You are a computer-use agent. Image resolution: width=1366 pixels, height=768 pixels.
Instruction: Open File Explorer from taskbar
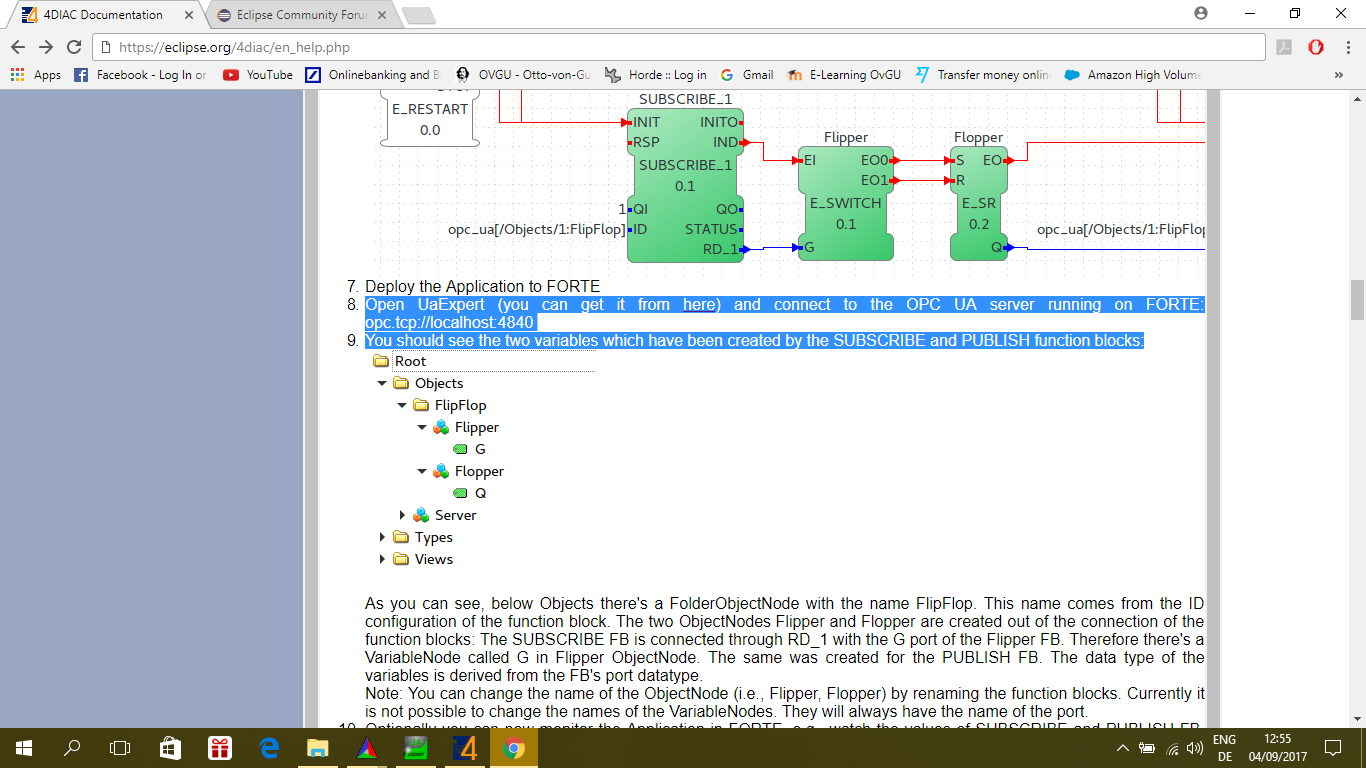point(318,747)
